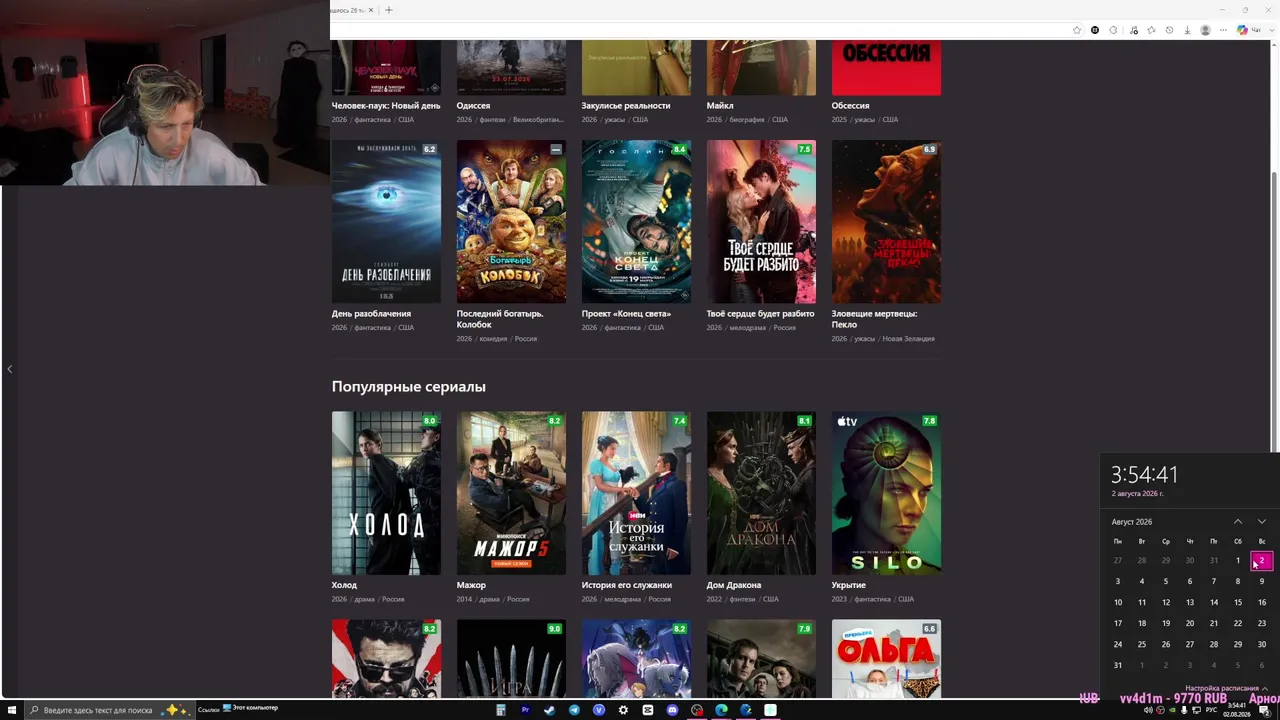This screenshot has width=1280, height=720.
Task: Open a new browser tab
Action: (389, 10)
